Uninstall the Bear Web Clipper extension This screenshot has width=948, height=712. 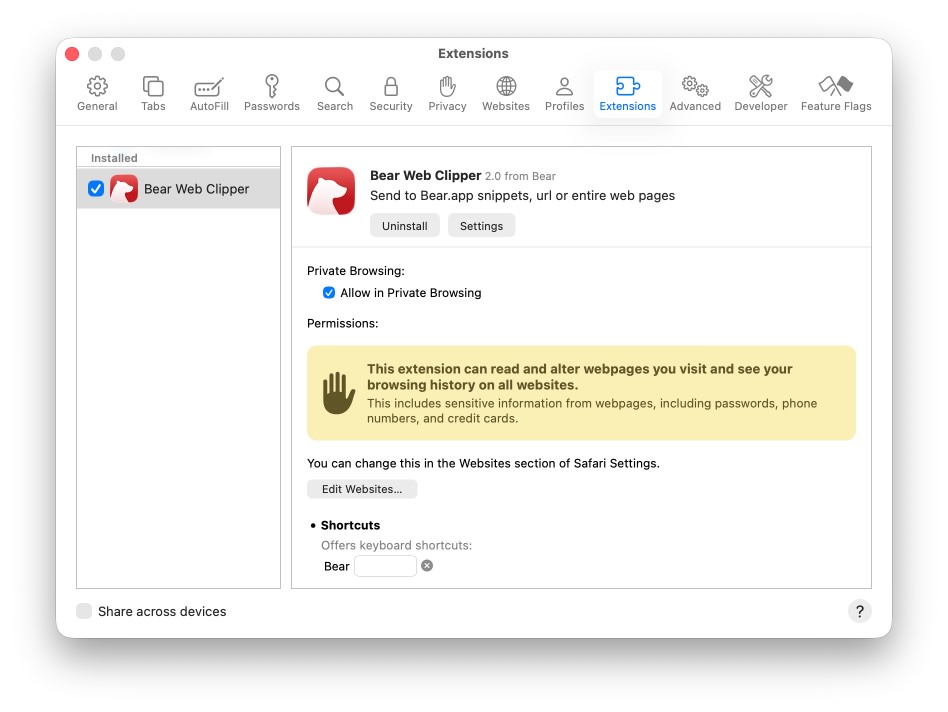tap(405, 226)
